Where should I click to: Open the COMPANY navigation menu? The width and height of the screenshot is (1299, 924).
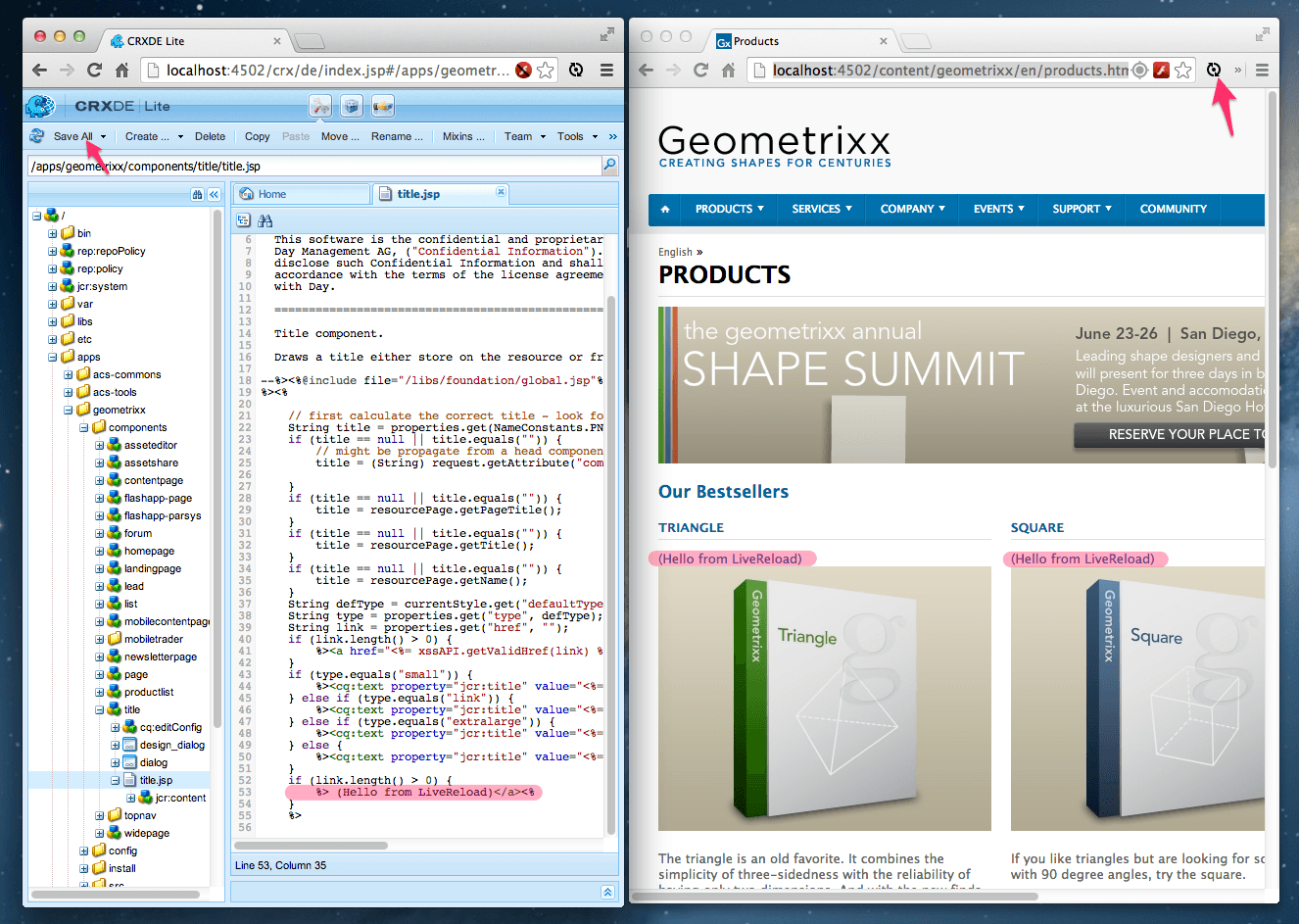[x=913, y=209]
